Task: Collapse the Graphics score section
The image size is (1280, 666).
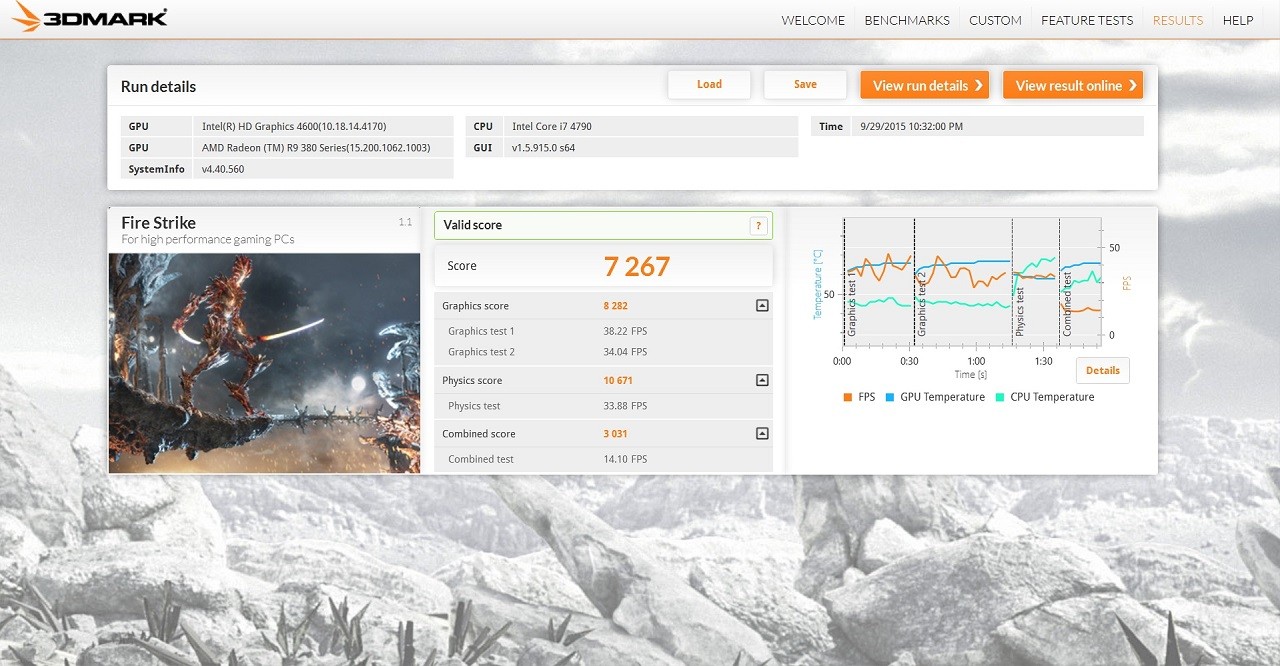Action: click(x=762, y=306)
